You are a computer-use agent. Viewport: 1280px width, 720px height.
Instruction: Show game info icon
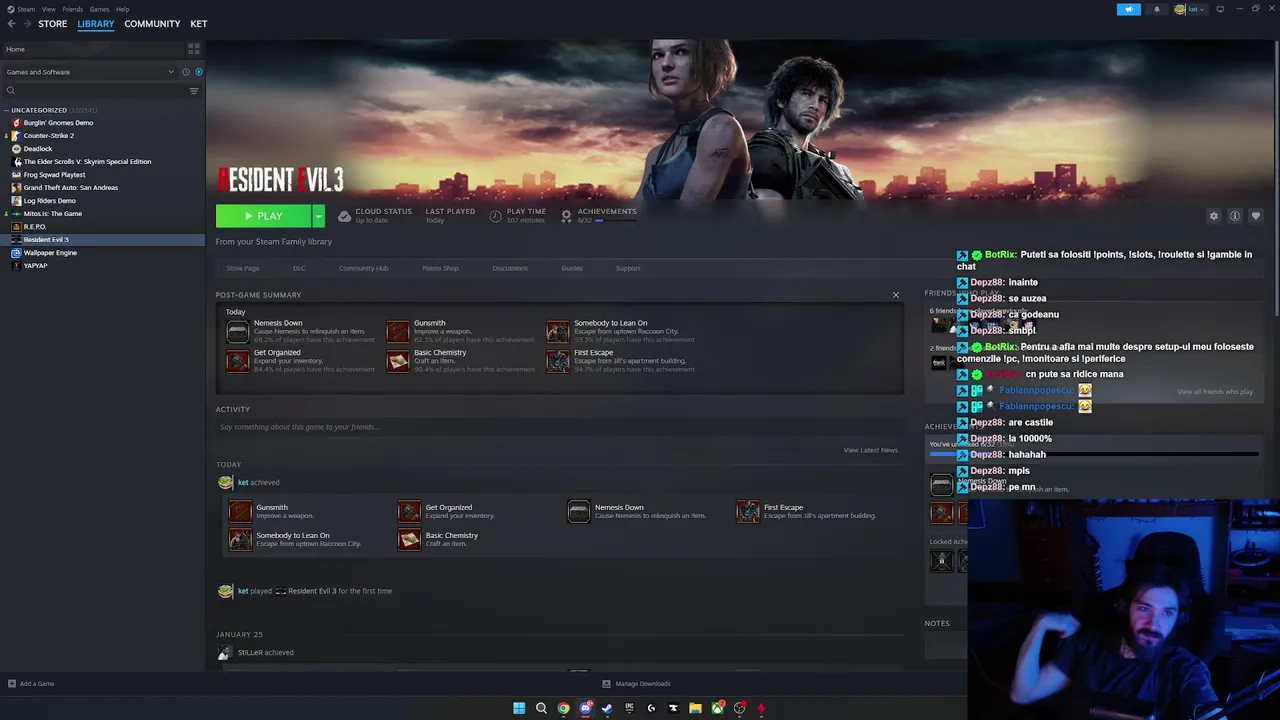point(1235,216)
